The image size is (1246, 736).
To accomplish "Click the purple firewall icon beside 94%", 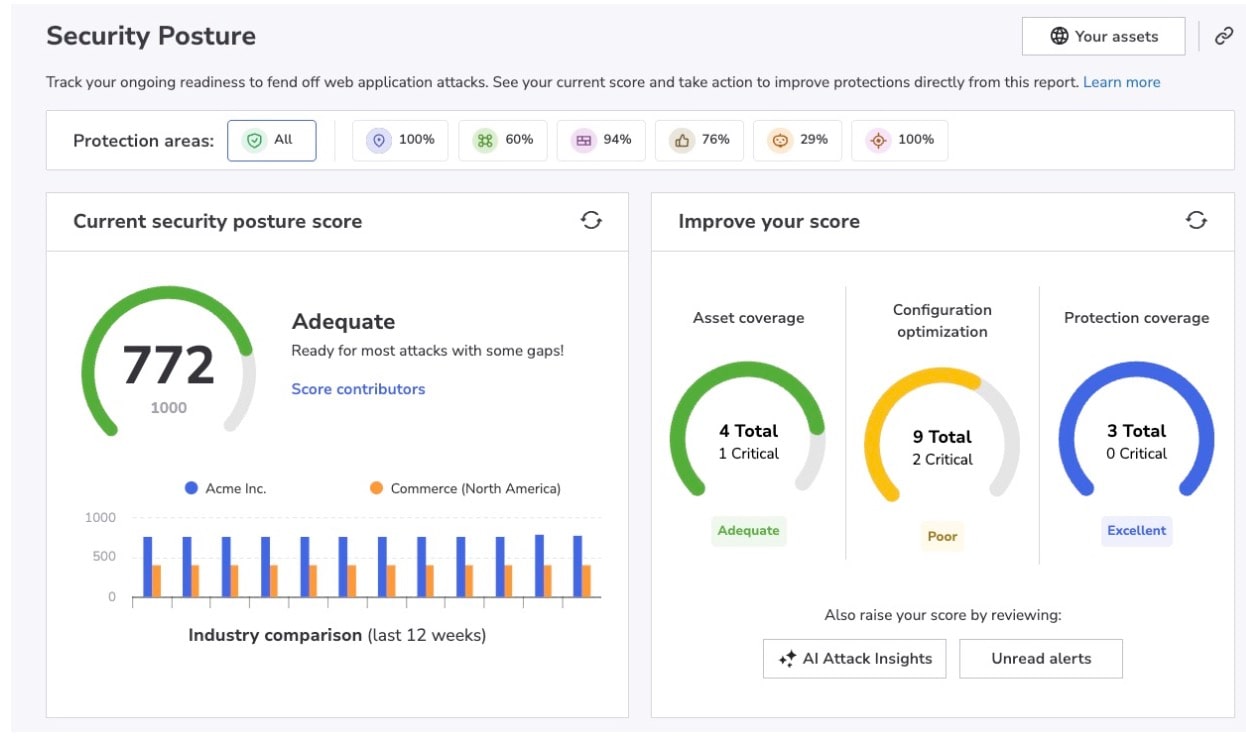I will [x=583, y=140].
